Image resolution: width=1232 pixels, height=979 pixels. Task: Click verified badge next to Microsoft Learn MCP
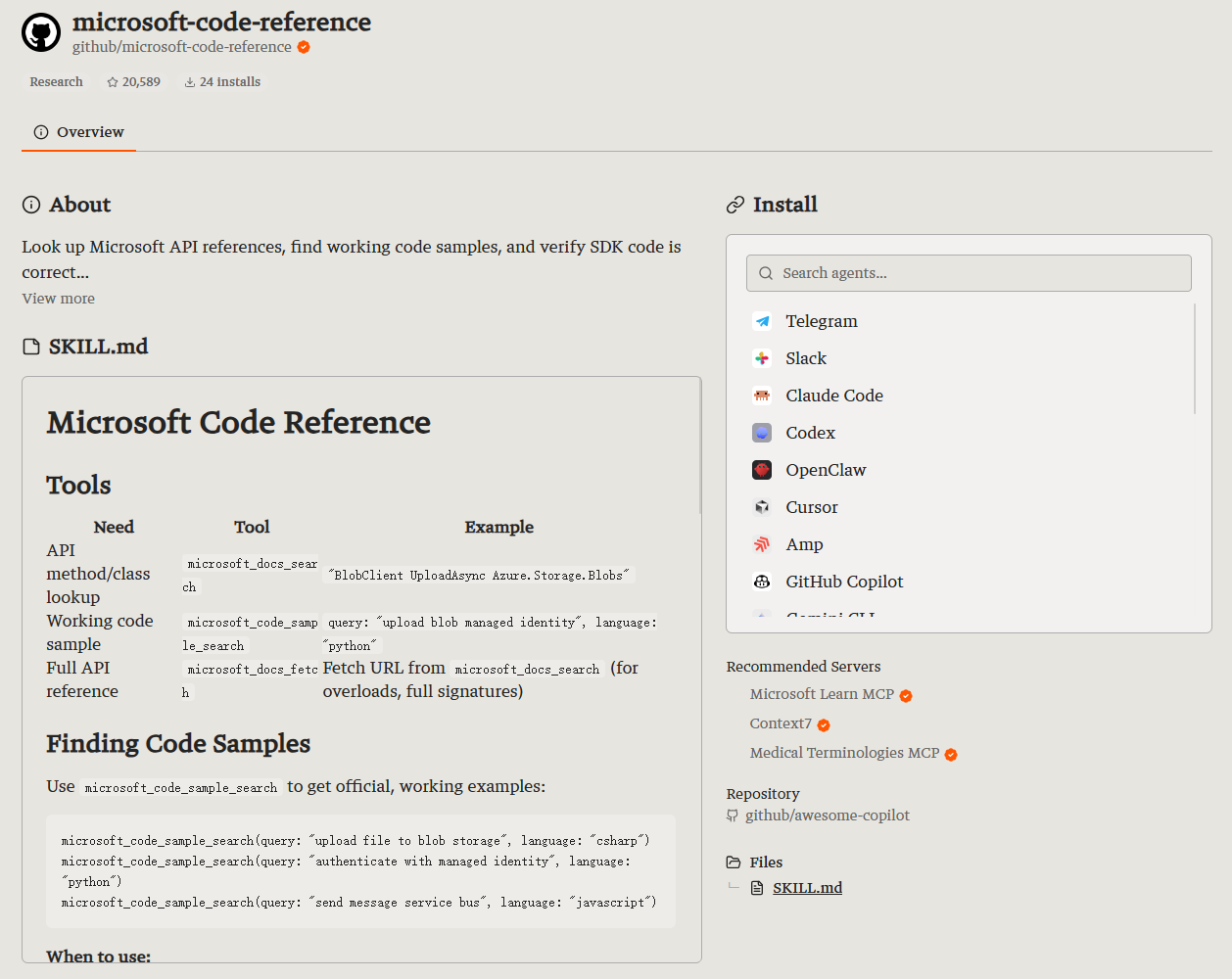point(906,696)
